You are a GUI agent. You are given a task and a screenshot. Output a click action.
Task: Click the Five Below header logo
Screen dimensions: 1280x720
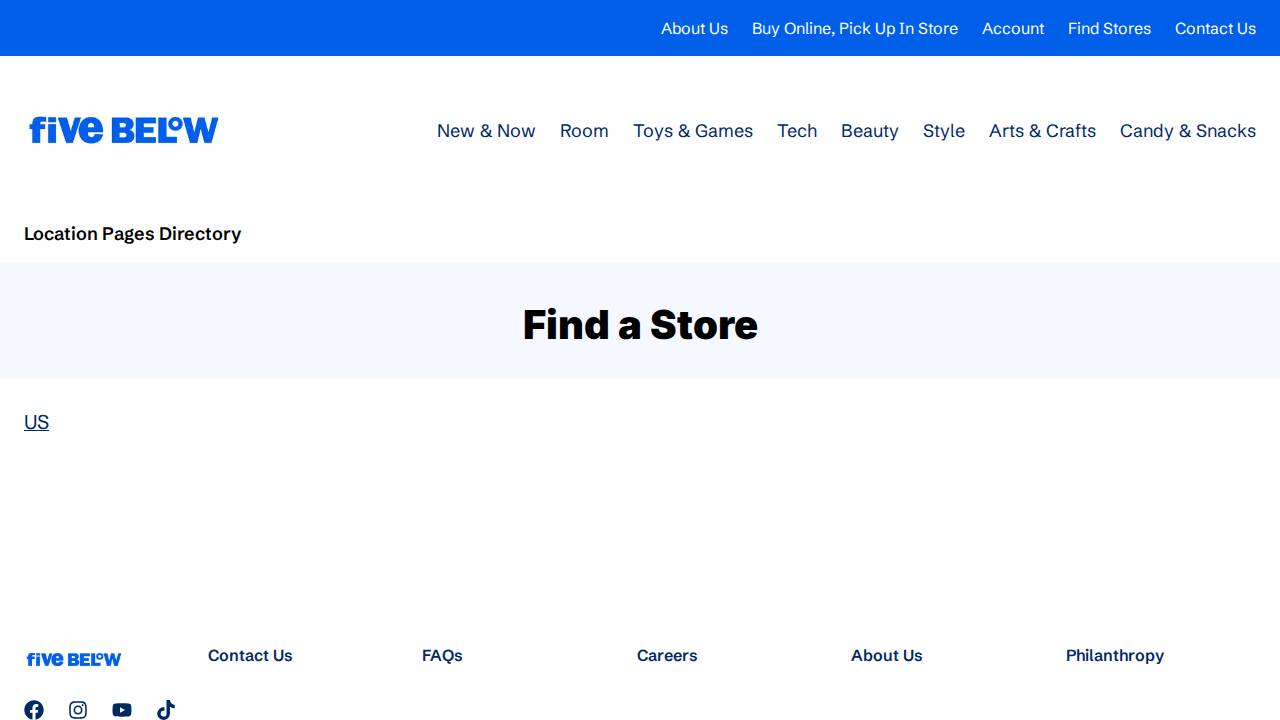click(124, 130)
